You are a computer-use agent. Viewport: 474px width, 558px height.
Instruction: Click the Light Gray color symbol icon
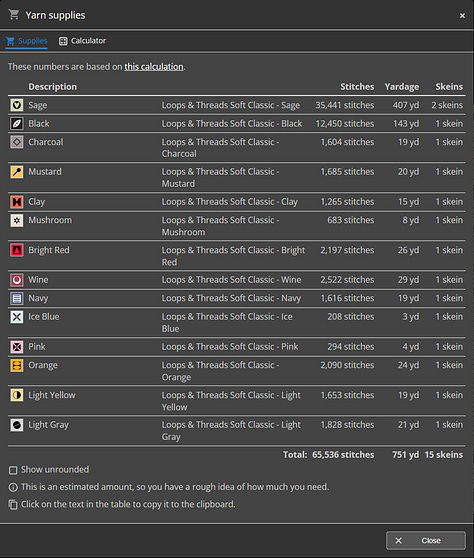tap(17, 425)
